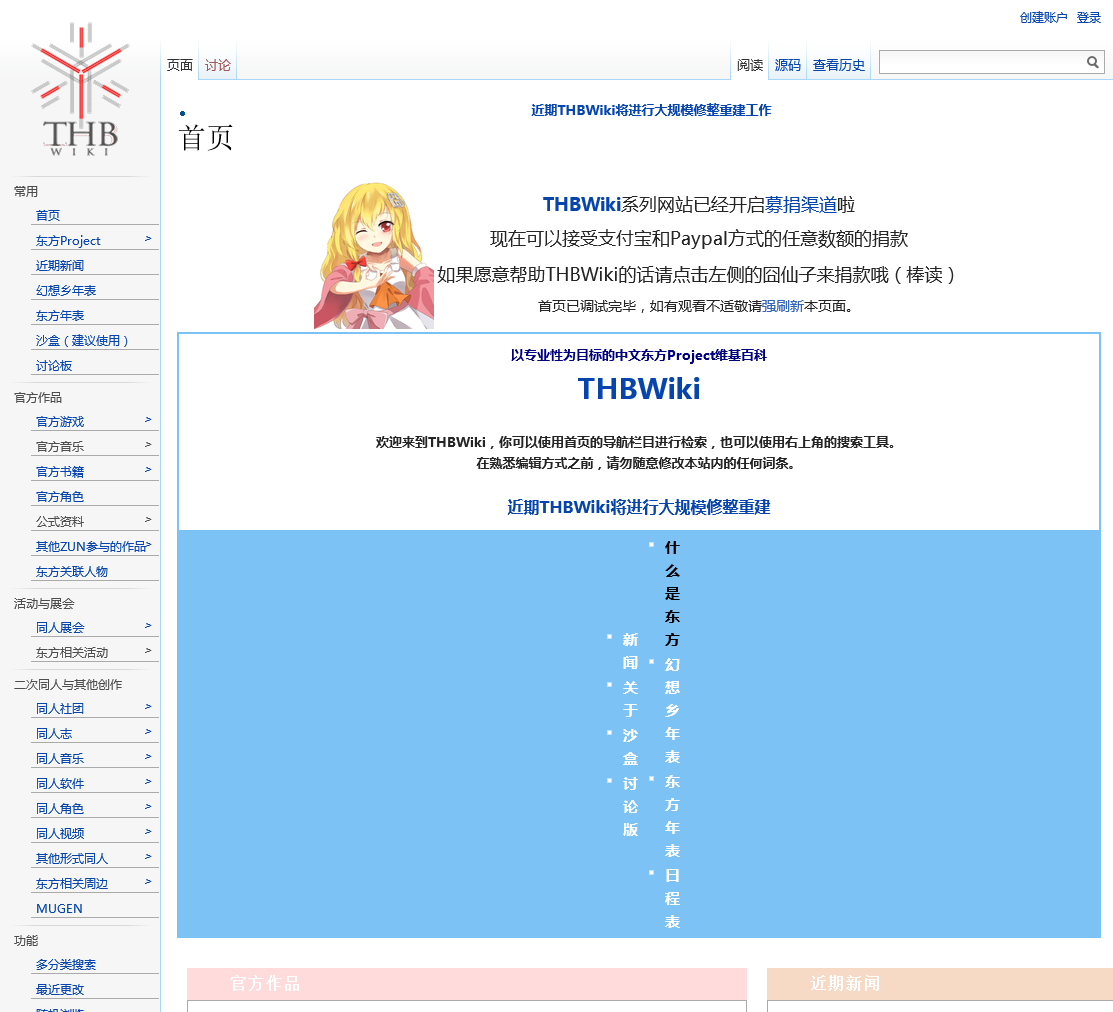Viewport: 1113px width, 1012px height.
Task: Expand the 东方Project submenu arrow
Action: coord(148,238)
